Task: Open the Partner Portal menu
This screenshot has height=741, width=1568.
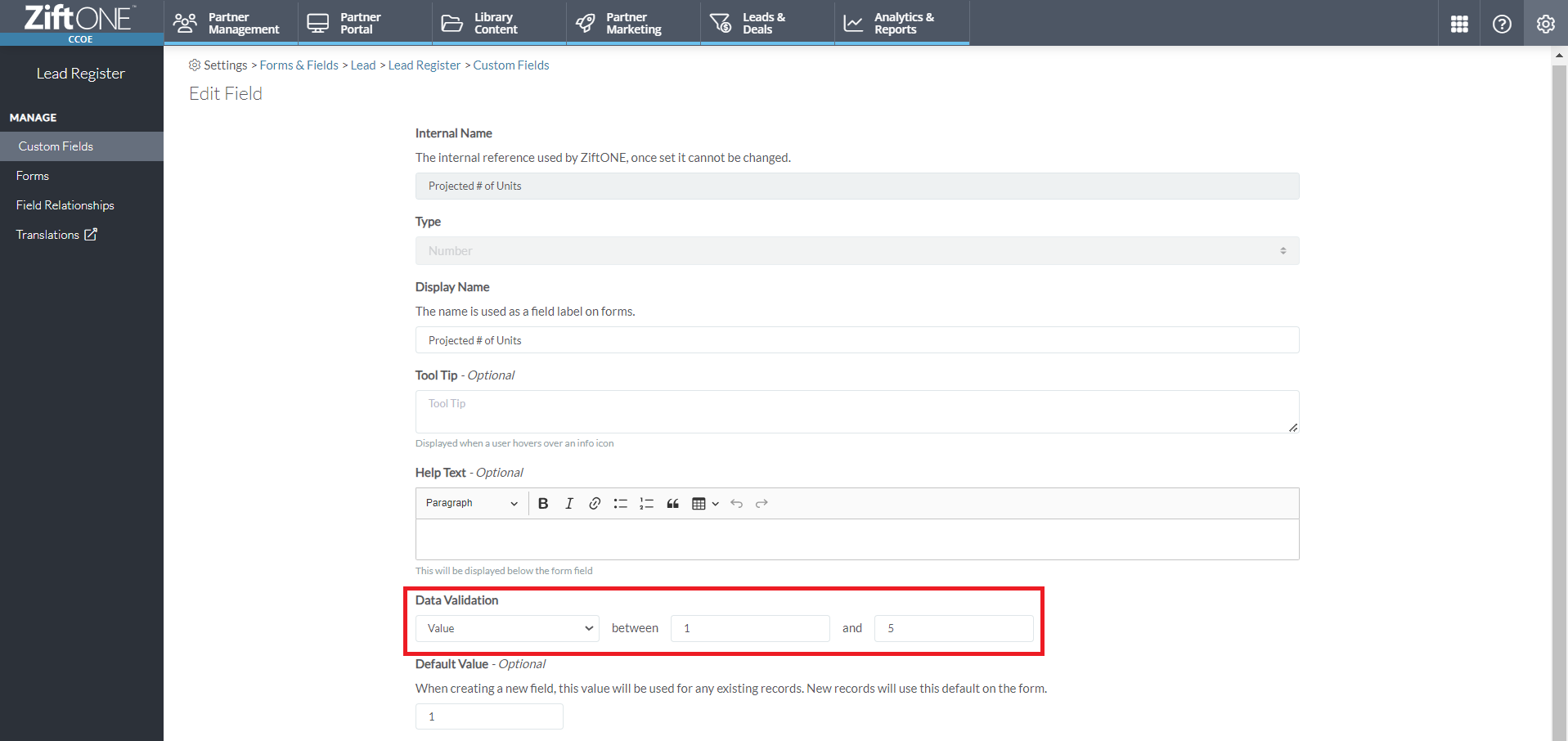Action: [365, 23]
